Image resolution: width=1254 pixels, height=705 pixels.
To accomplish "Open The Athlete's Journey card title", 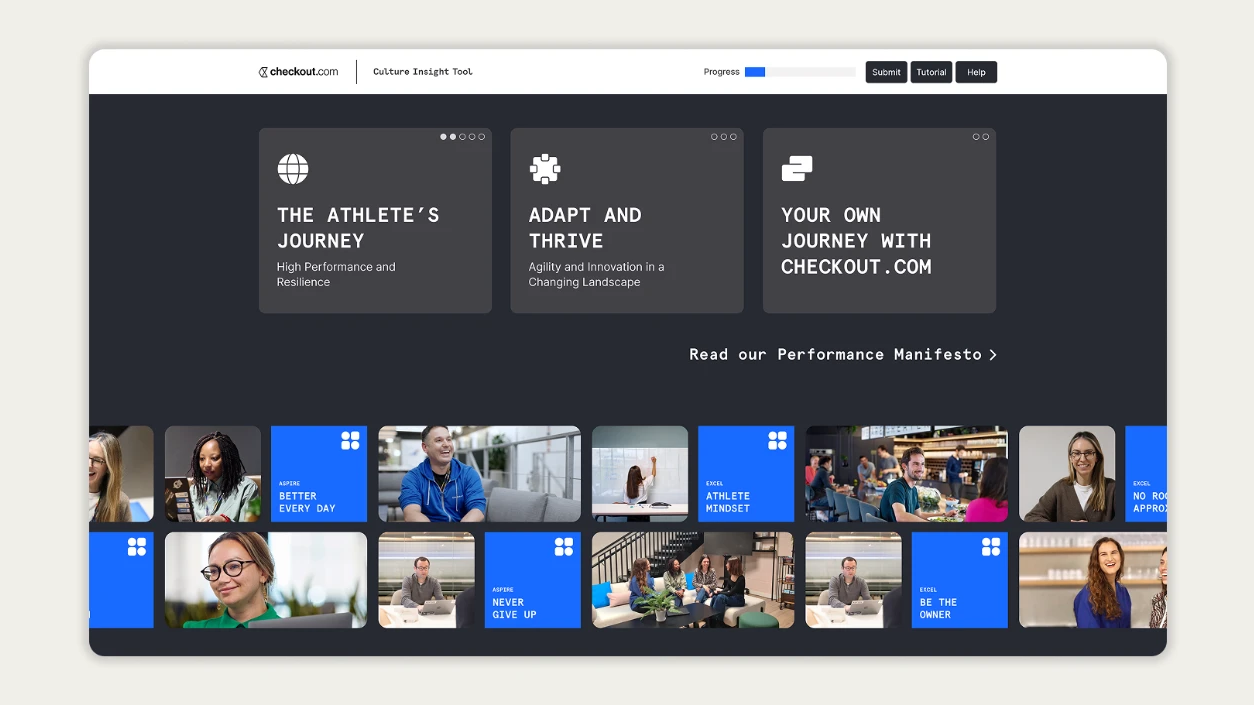I will point(358,228).
